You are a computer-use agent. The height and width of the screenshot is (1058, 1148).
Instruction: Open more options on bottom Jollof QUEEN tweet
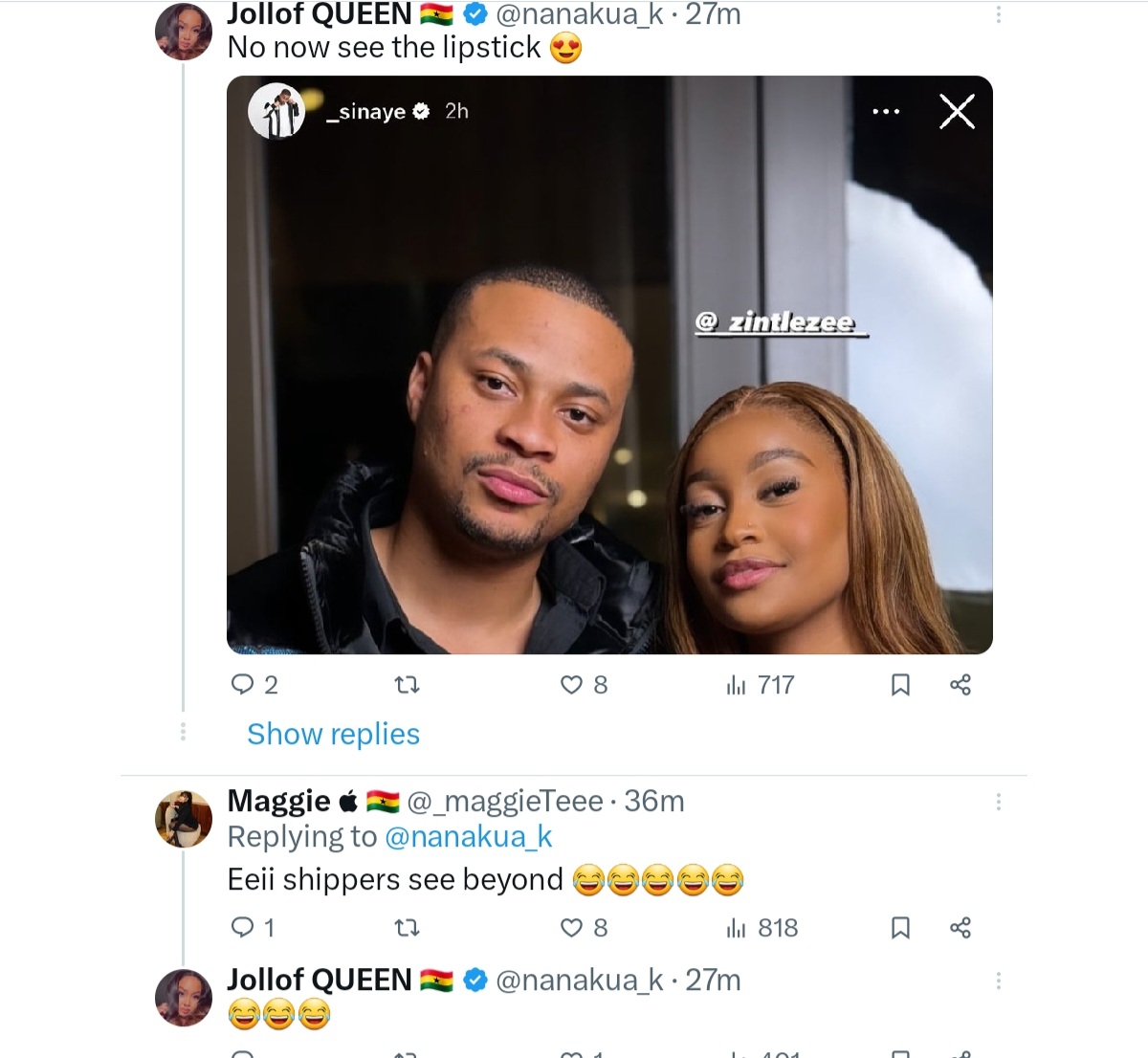click(x=999, y=981)
